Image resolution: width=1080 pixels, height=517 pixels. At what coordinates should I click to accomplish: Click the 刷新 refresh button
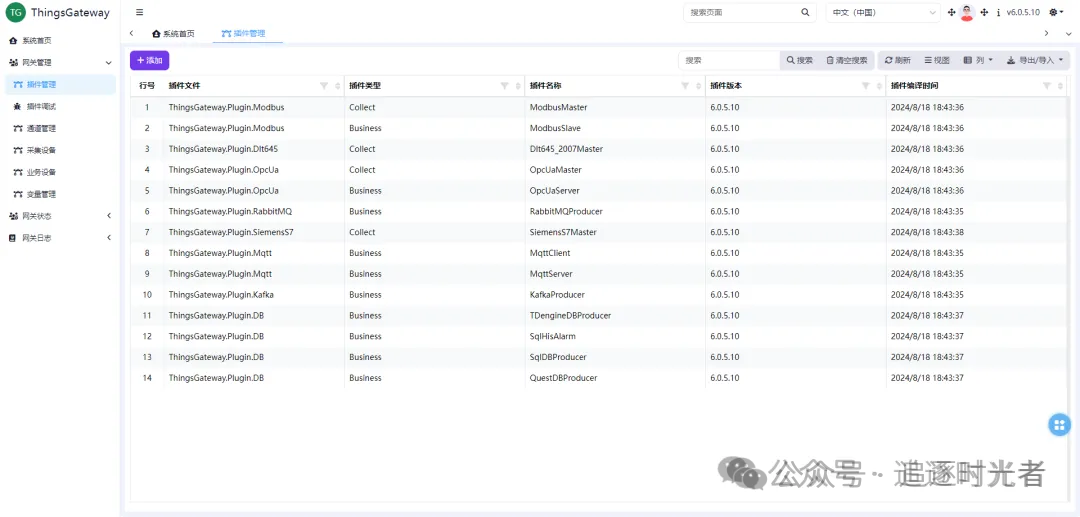[x=897, y=61]
